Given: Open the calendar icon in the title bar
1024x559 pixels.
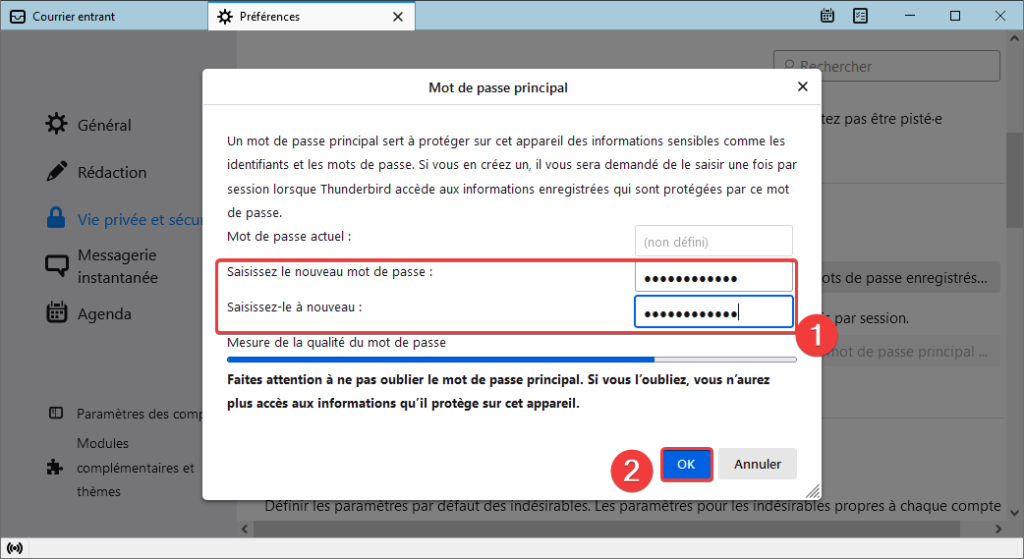Looking at the screenshot, I should (827, 16).
